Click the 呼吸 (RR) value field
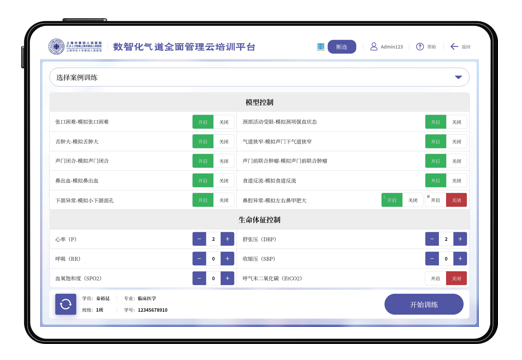Image resolution: width=522 pixels, height=360 pixels. click(213, 259)
